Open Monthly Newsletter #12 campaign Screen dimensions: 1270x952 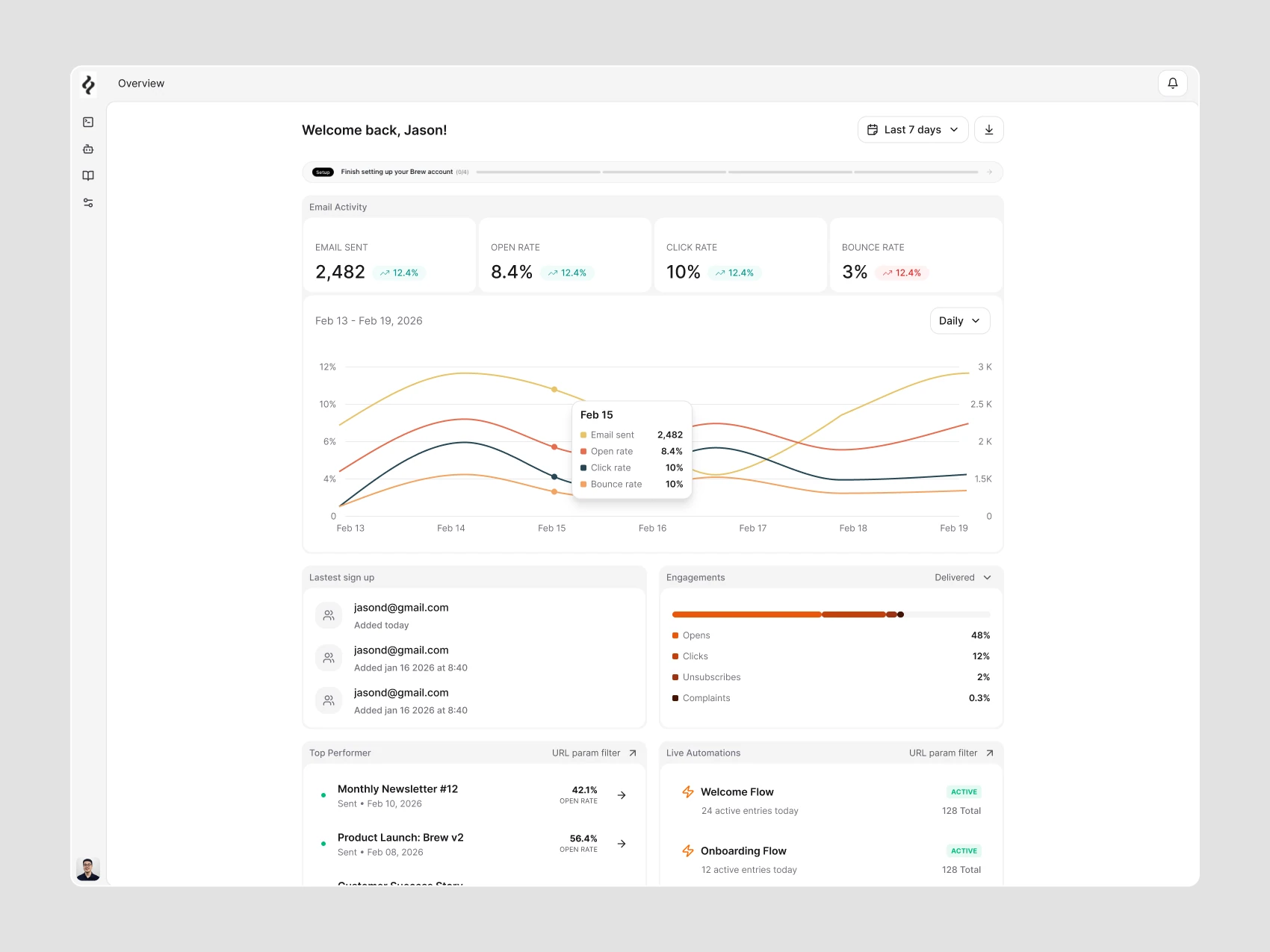coord(474,796)
